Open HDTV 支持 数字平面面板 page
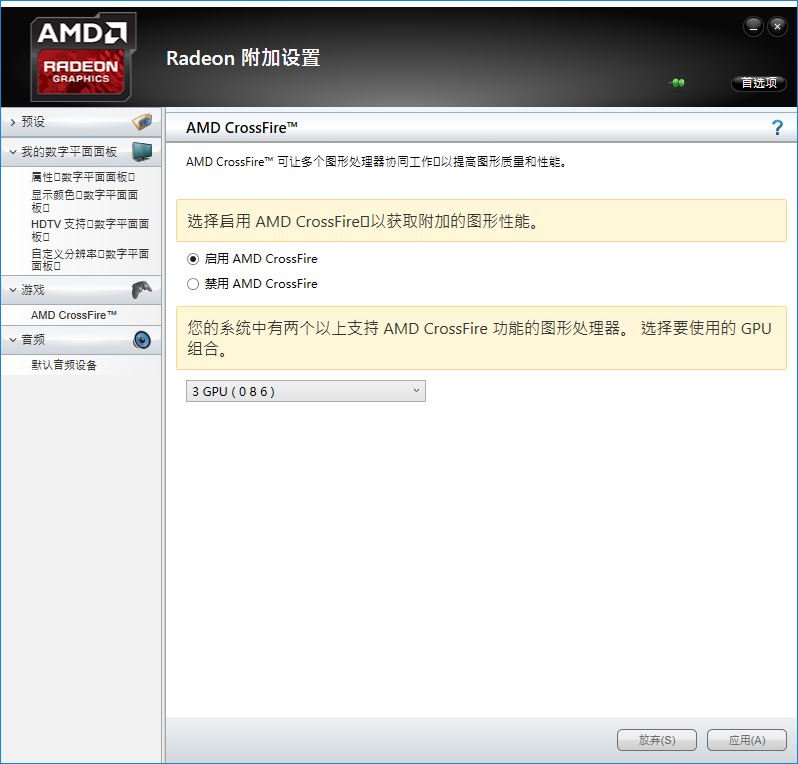The width and height of the screenshot is (798, 764). pyautogui.click(x=90, y=230)
